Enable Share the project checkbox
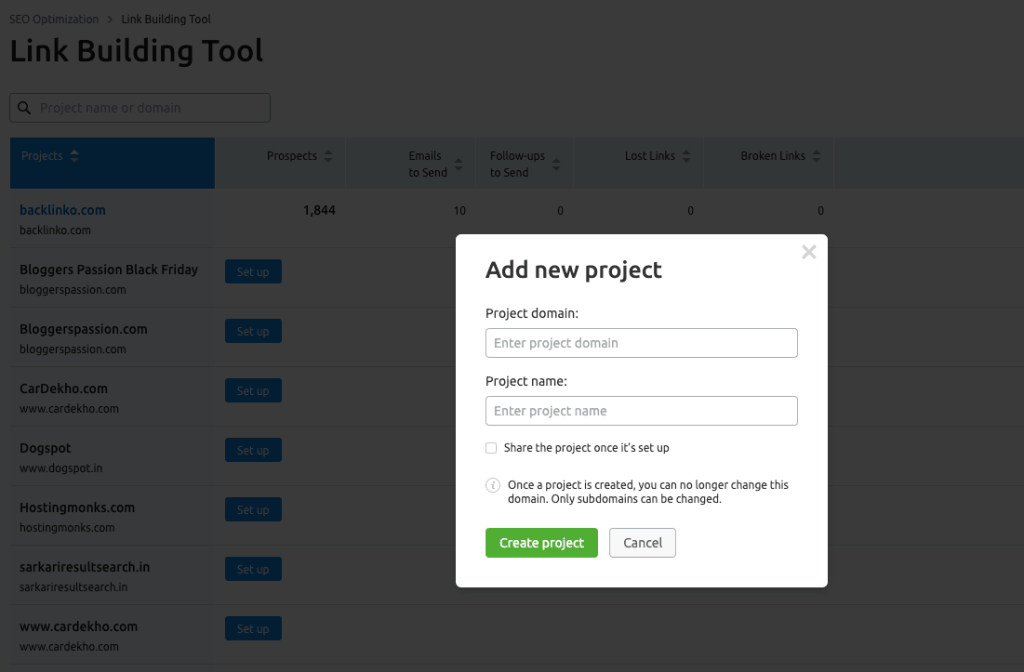 (x=491, y=448)
